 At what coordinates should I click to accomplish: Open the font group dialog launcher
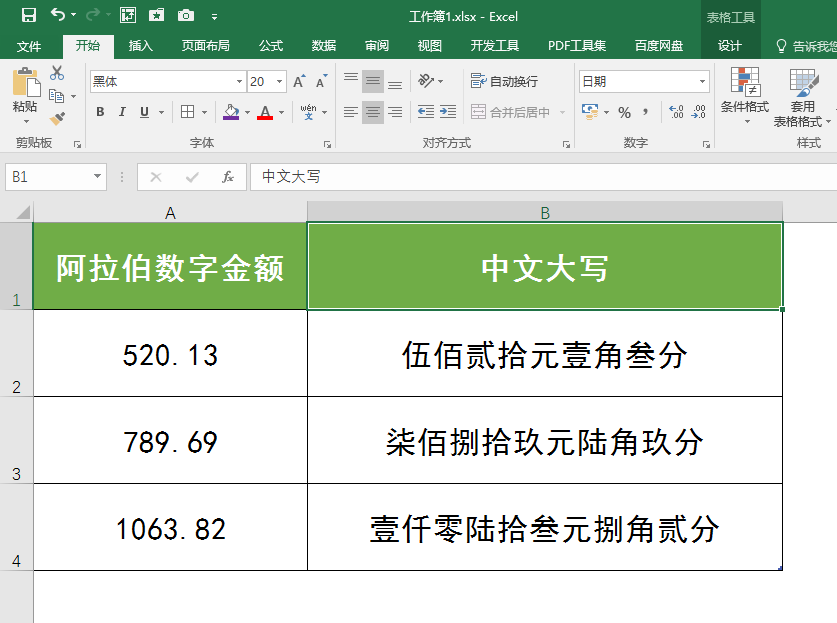pos(327,144)
